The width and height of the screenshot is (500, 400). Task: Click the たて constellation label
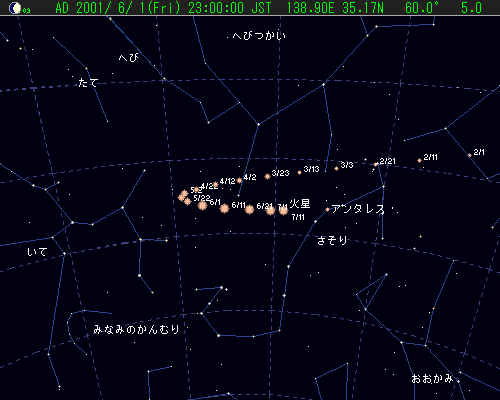click(88, 83)
